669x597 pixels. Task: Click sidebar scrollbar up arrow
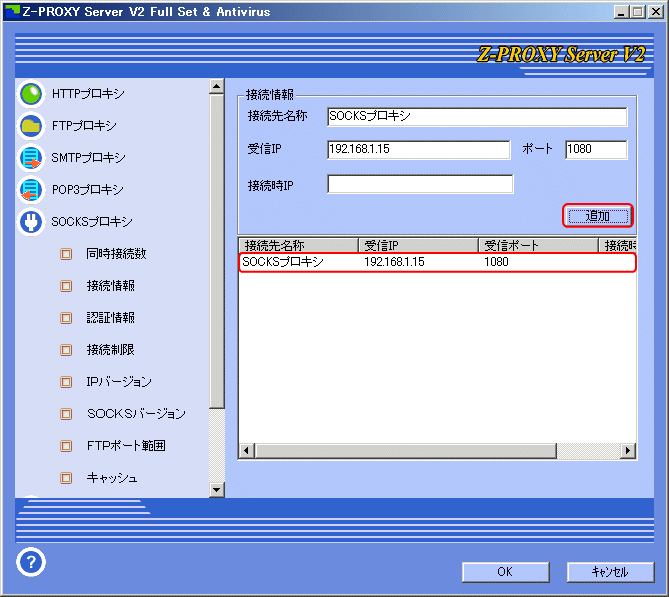[x=217, y=87]
